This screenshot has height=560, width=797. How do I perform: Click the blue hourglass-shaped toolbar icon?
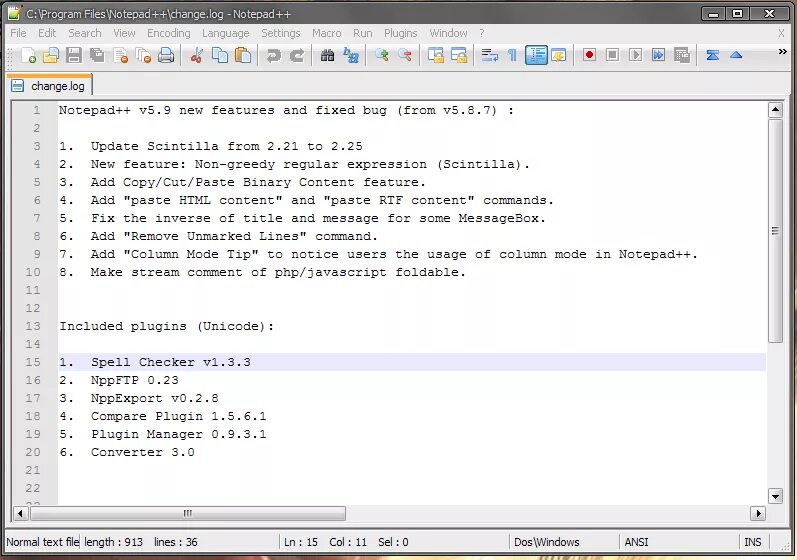pos(713,55)
